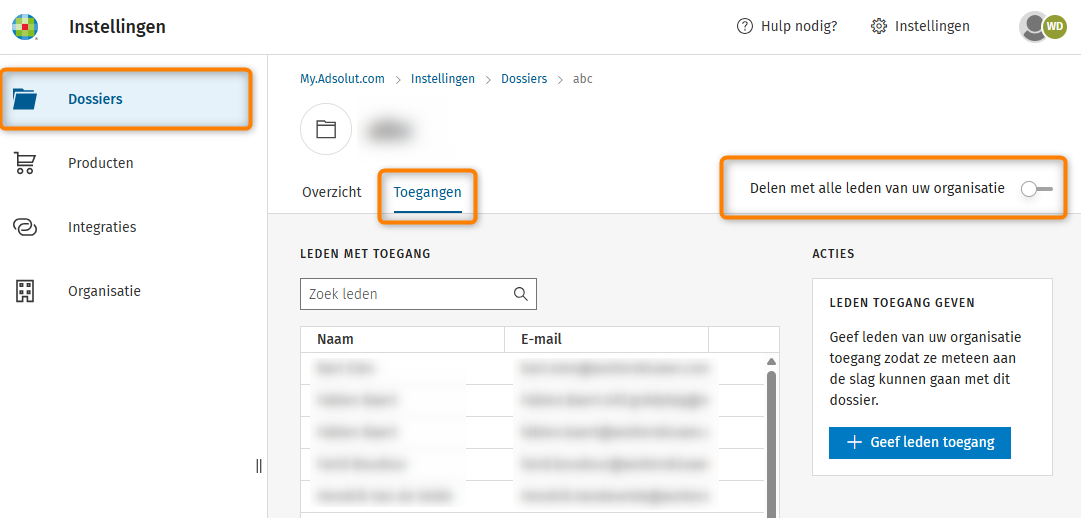Click the Organisatie building icon
The image size is (1081, 518).
point(25,291)
